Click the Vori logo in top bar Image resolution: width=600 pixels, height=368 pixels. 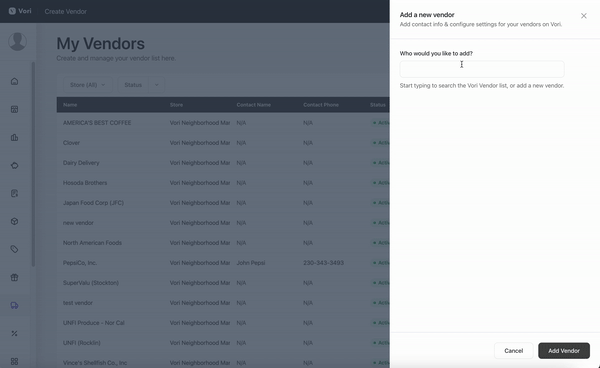point(20,11)
